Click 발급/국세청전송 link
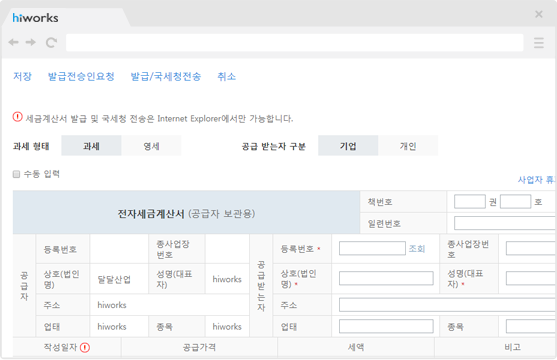This screenshot has width=557, height=360. 166,76
